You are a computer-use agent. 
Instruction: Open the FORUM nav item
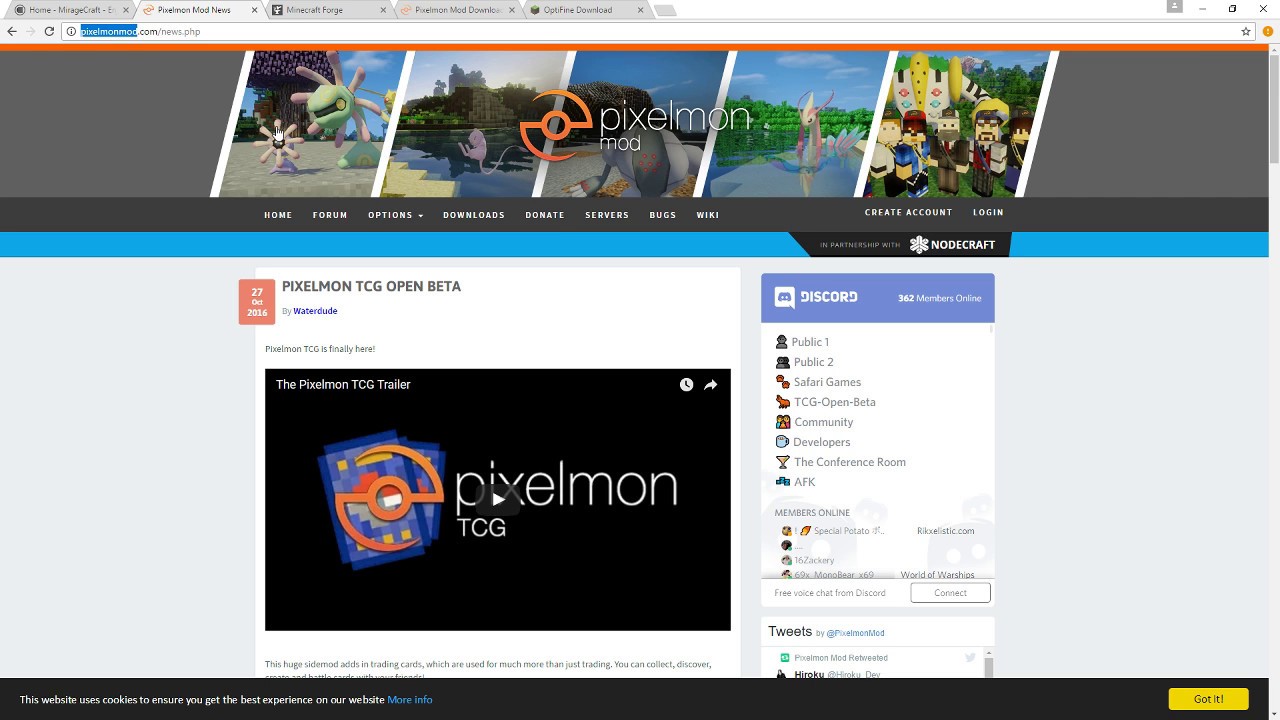coord(330,215)
